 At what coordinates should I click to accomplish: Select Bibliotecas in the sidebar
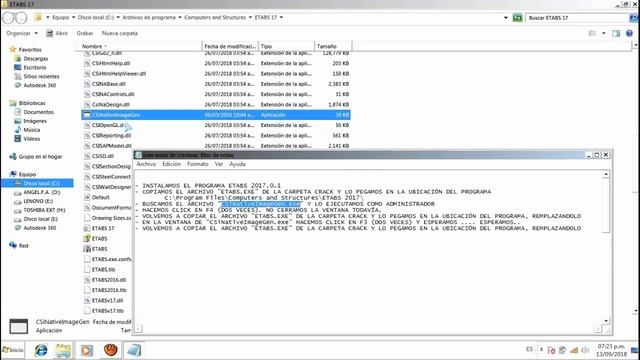(x=32, y=103)
